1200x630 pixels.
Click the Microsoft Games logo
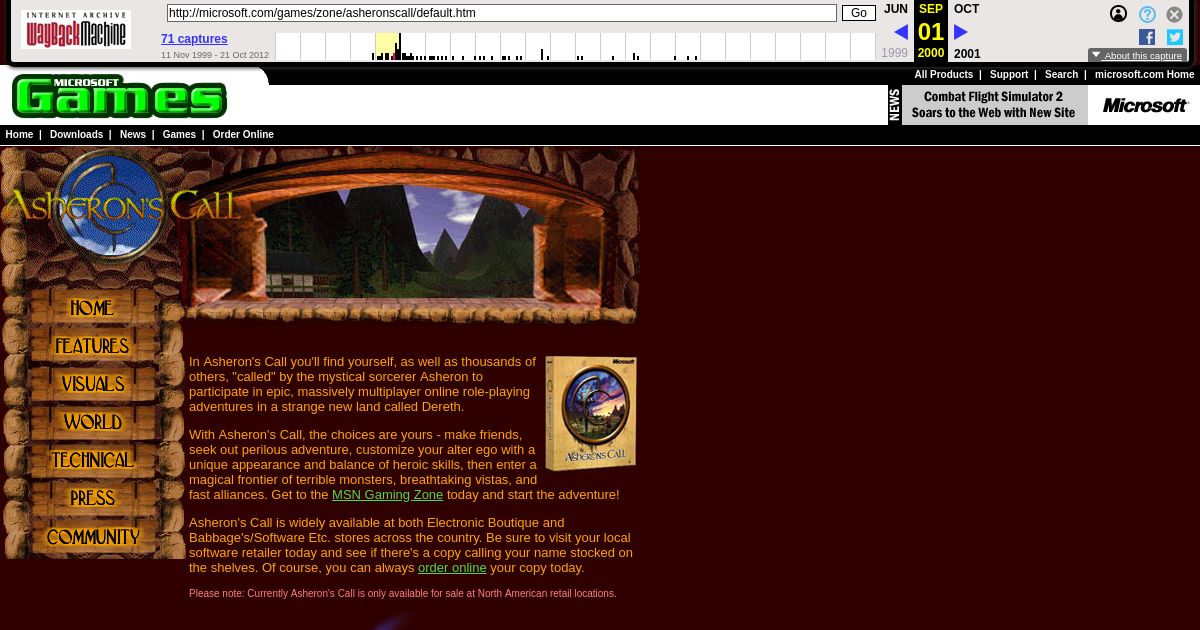click(119, 96)
